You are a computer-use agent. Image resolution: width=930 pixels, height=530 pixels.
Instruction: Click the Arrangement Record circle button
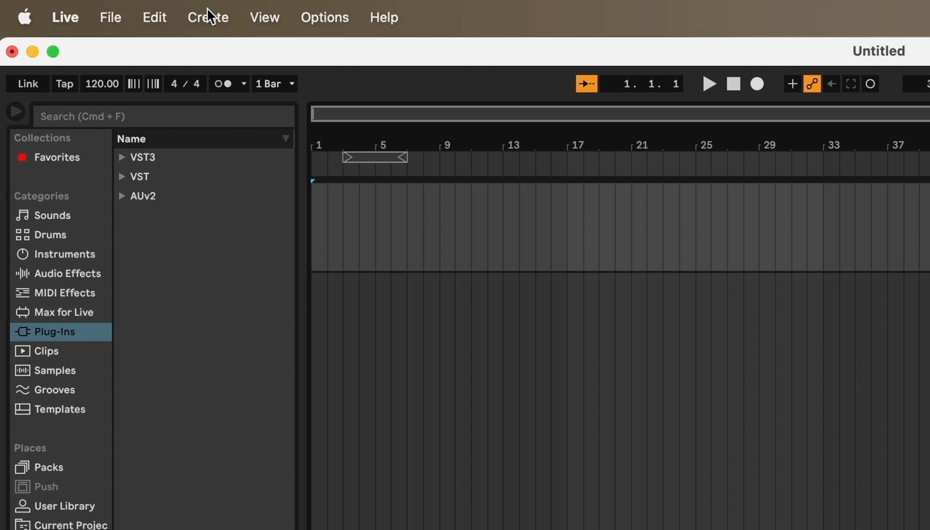click(x=757, y=84)
